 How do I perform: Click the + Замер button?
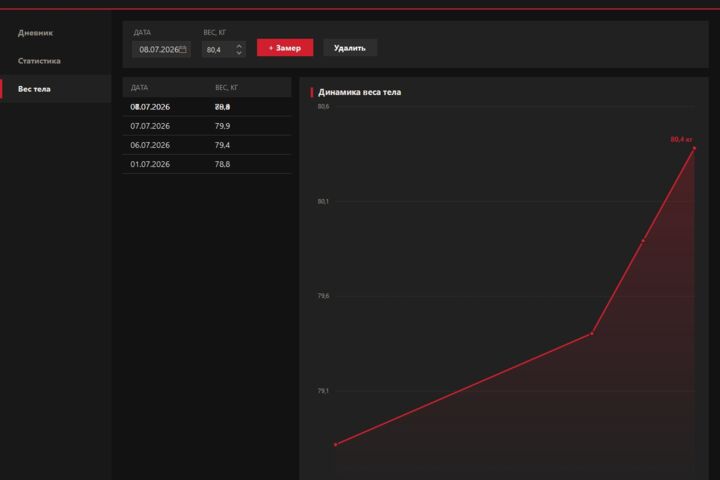[285, 48]
